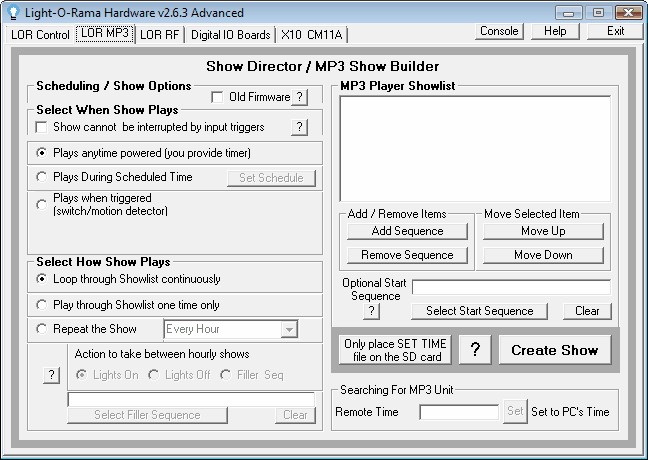Click the large question mark beside Create Show

click(475, 350)
